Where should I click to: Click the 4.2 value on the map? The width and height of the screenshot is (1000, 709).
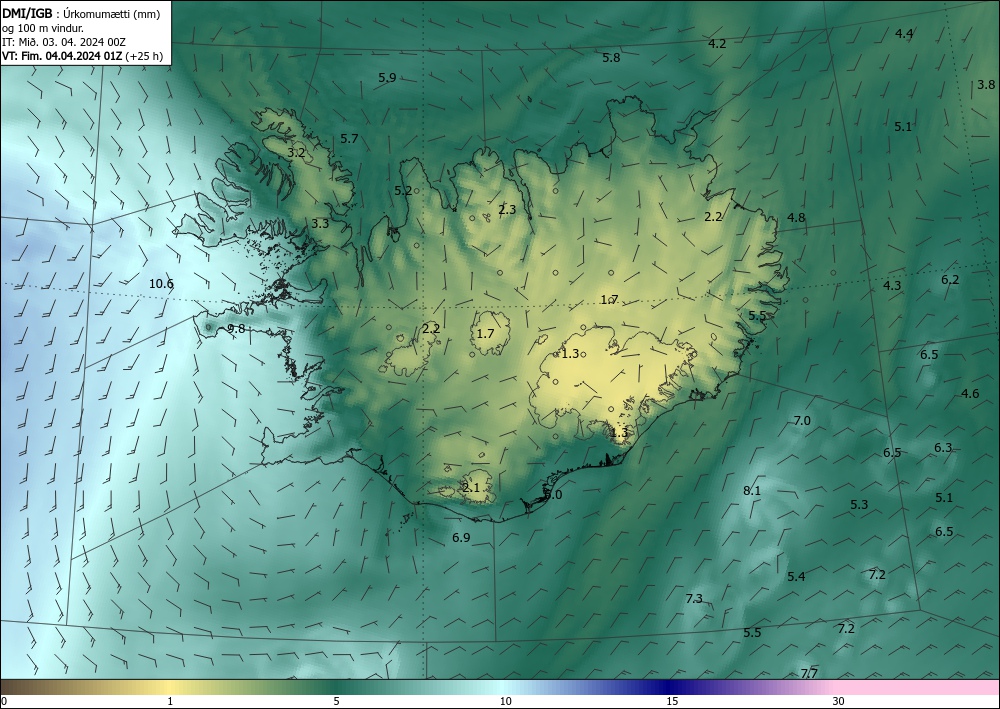[717, 43]
